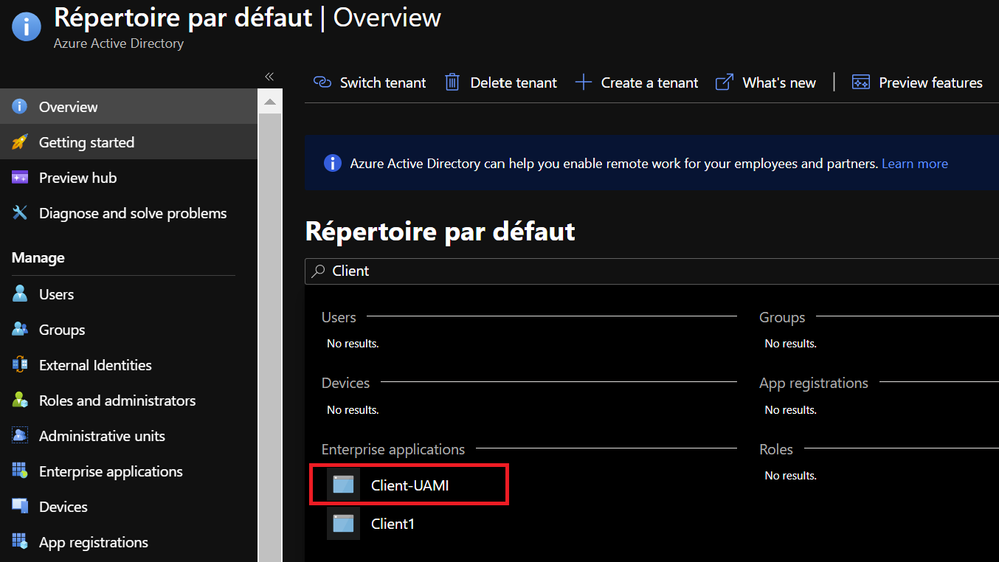Open Getting started in the sidebar

(x=129, y=142)
